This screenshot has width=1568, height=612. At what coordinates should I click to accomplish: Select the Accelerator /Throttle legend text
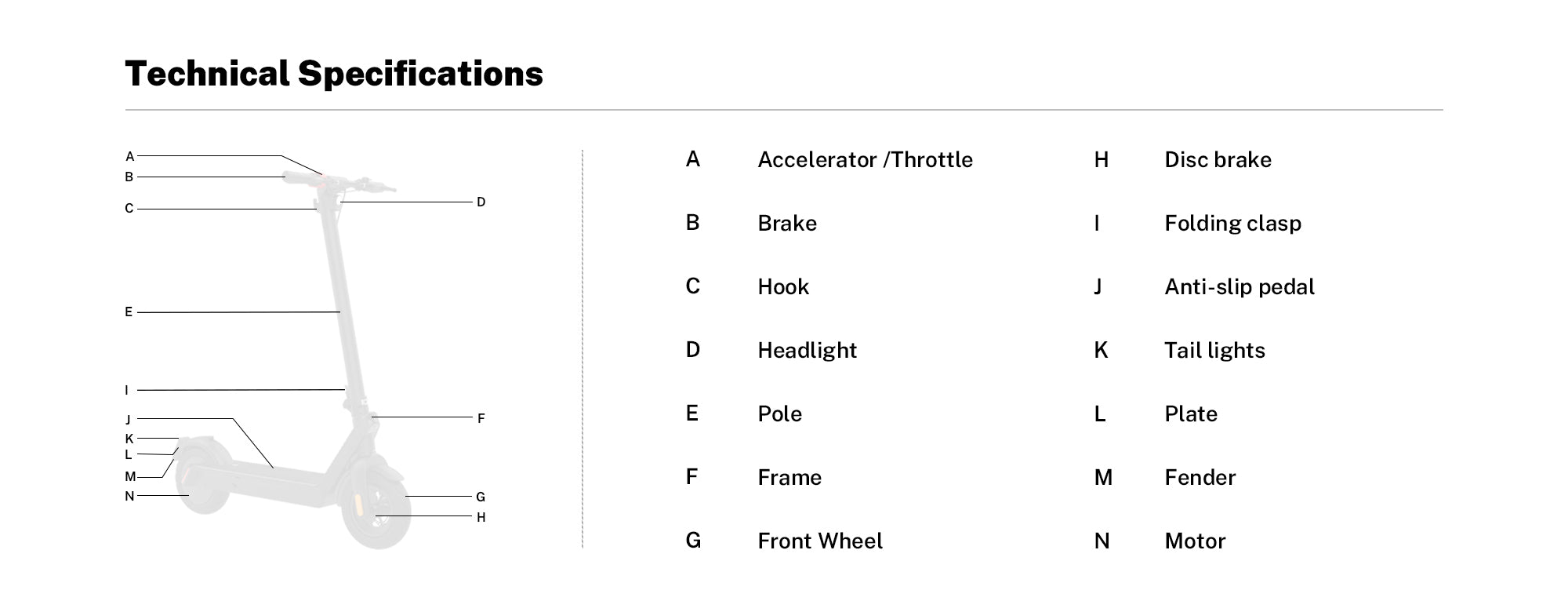tap(865, 160)
